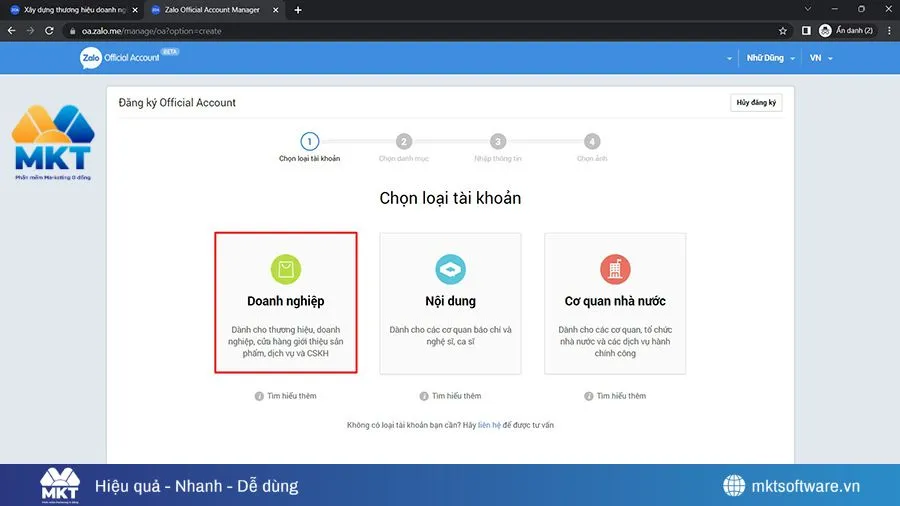
Task: Click the liên hệ link
Action: click(489, 425)
